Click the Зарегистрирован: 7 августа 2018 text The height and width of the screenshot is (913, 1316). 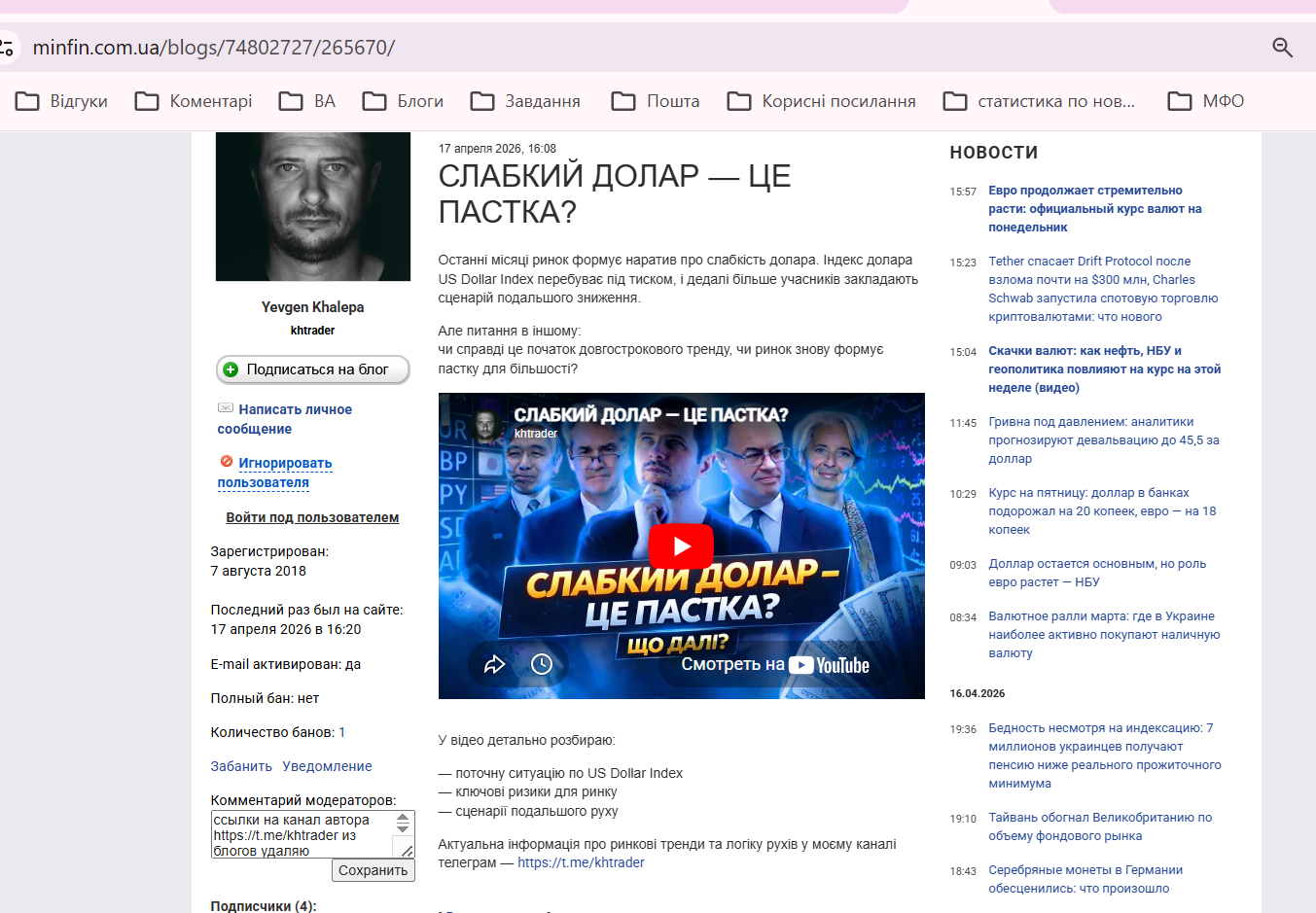[x=269, y=561]
